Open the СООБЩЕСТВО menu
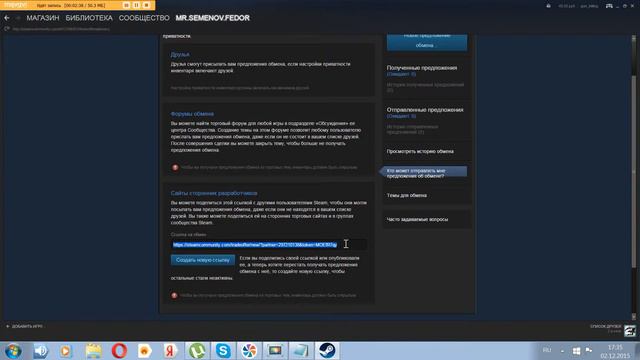This screenshot has height=360, width=640. (144, 18)
